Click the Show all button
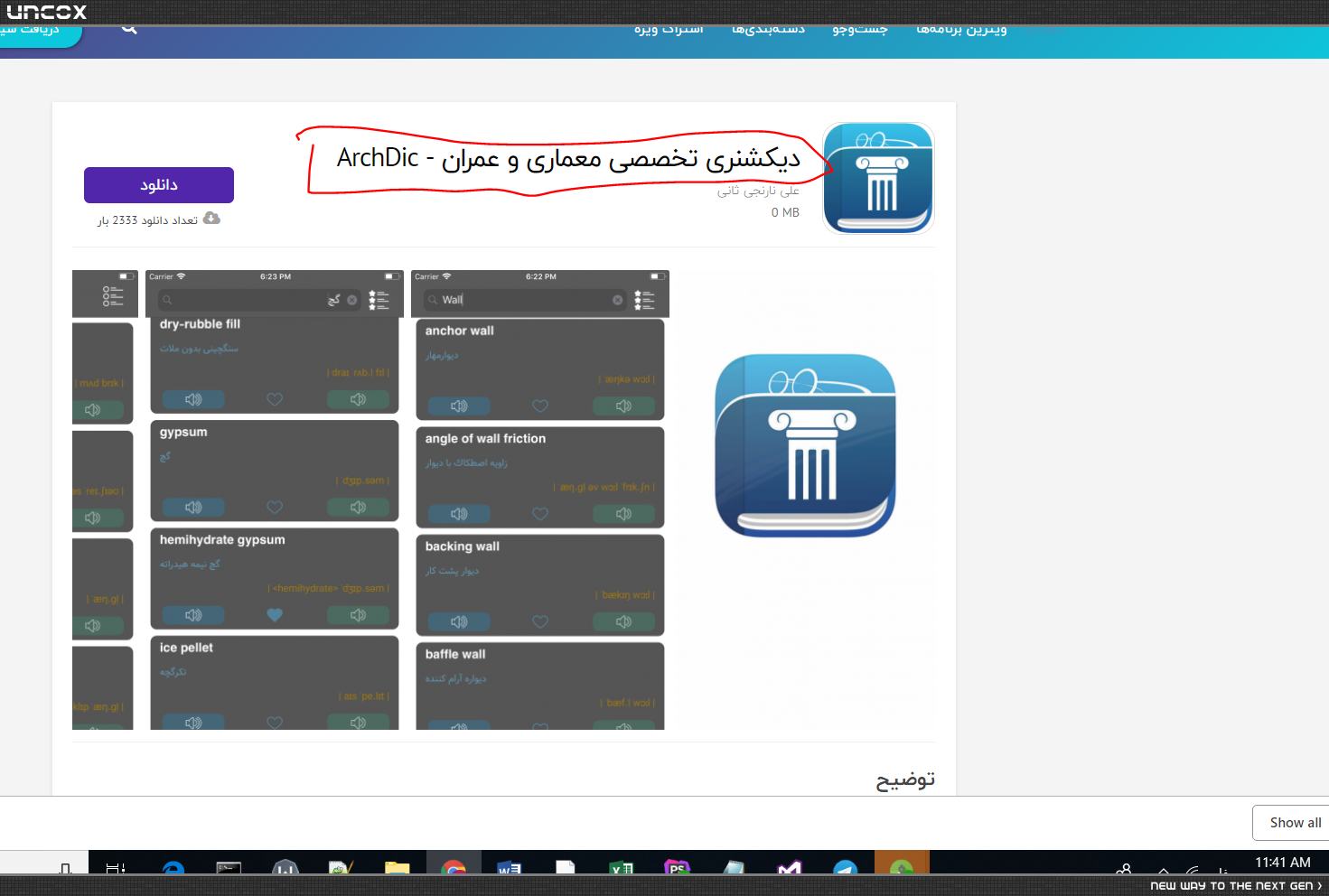 (1295, 823)
